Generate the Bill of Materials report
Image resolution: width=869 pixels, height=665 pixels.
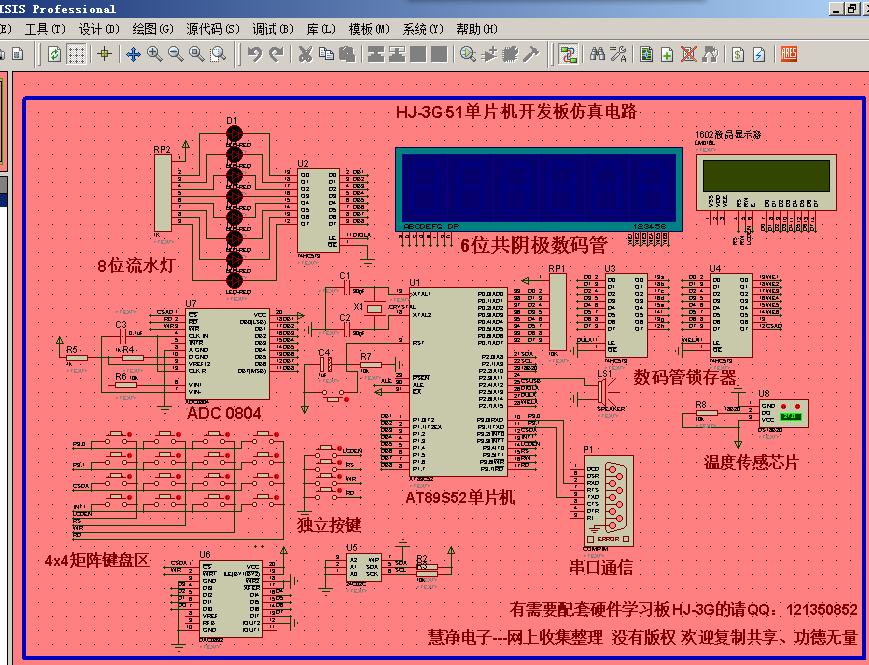[738, 54]
